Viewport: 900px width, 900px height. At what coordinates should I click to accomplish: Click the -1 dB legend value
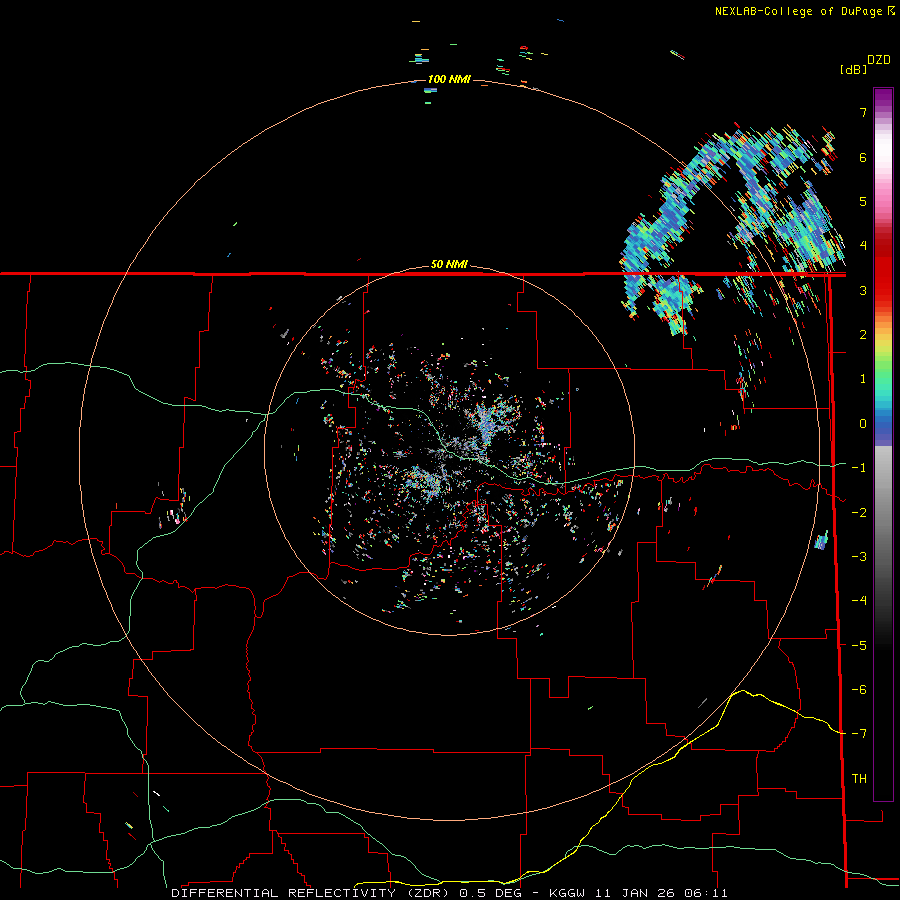coord(859,468)
